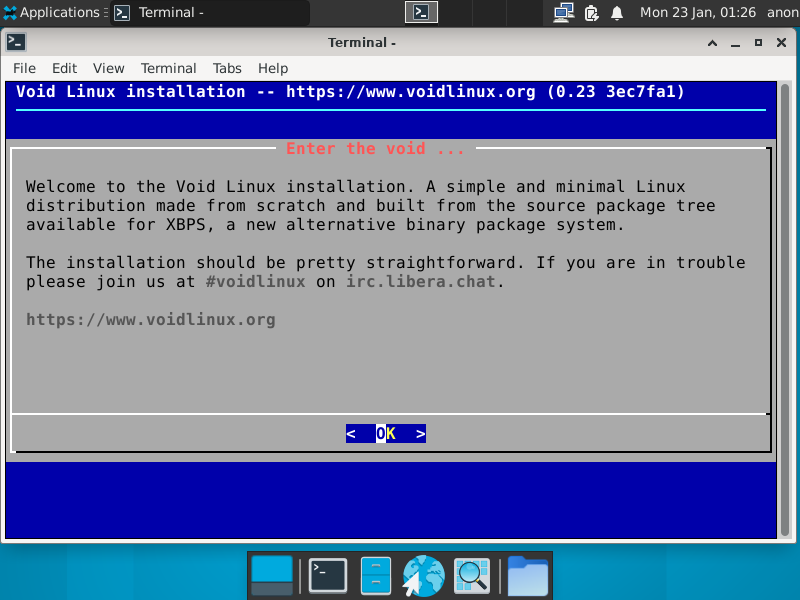The height and width of the screenshot is (600, 800).
Task: Maximize the Terminal window
Action: click(758, 43)
